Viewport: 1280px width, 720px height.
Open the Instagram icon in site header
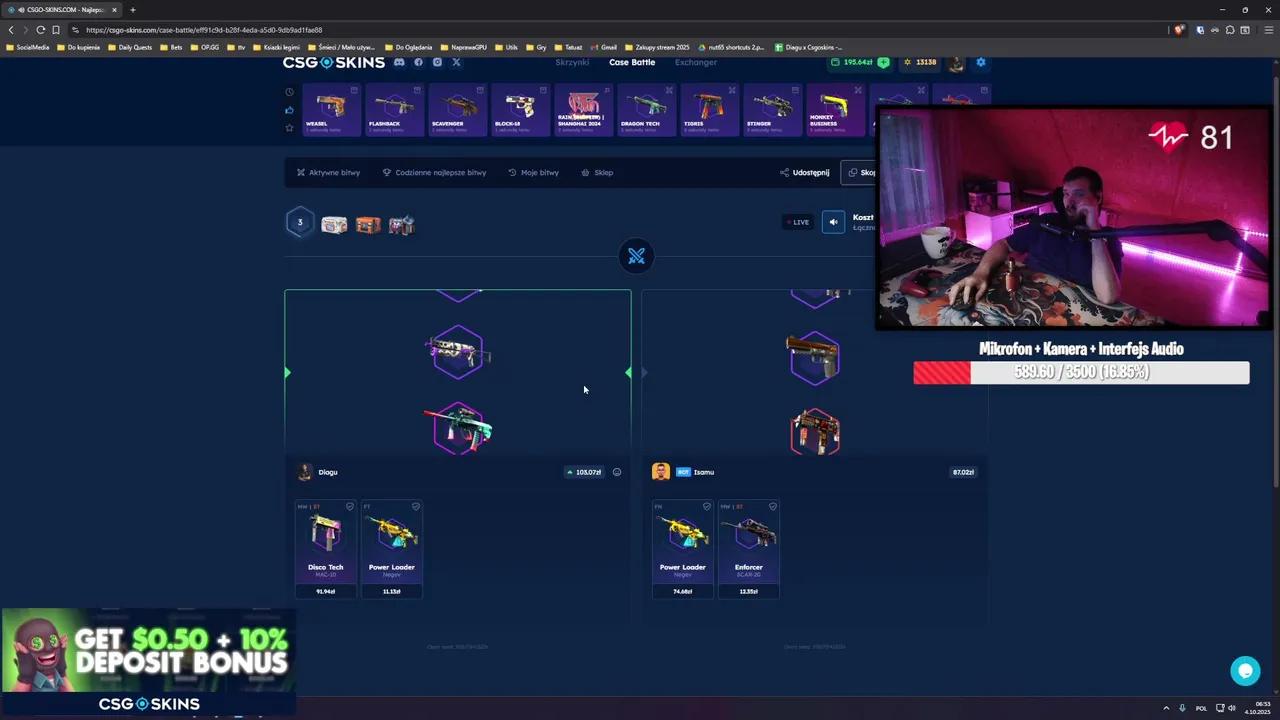click(437, 62)
